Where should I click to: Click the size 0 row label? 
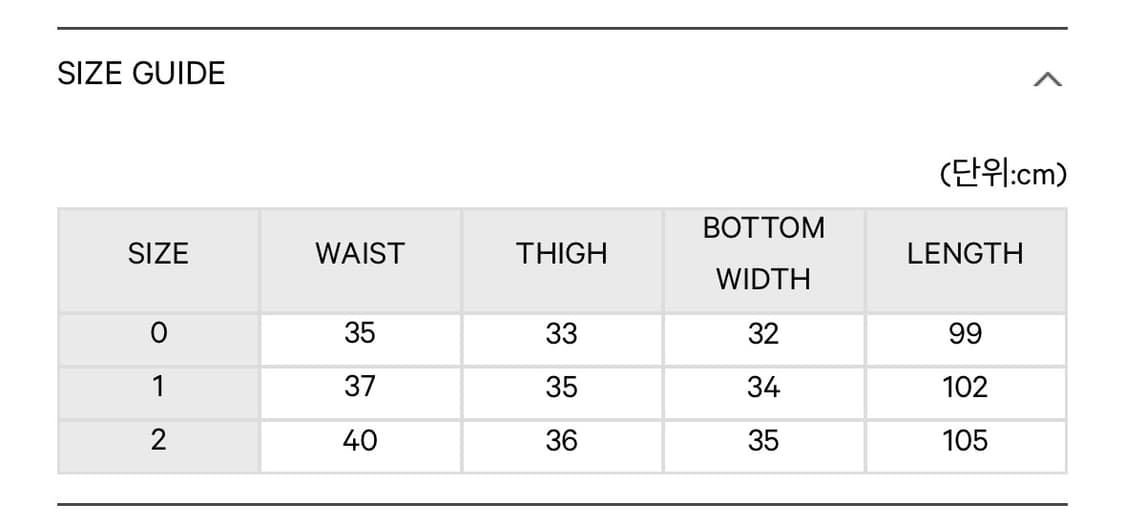click(x=158, y=334)
